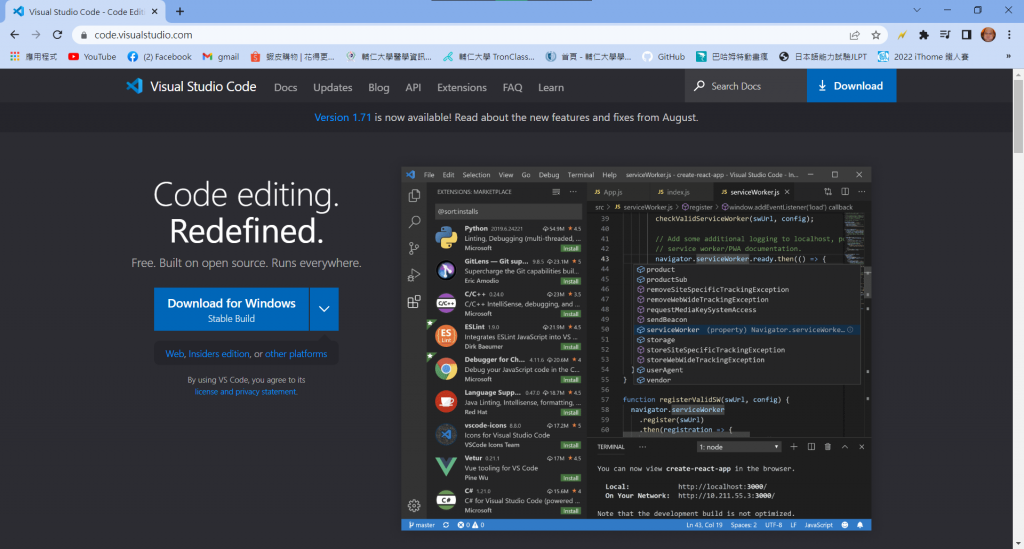Open the API navigation item

click(x=413, y=87)
